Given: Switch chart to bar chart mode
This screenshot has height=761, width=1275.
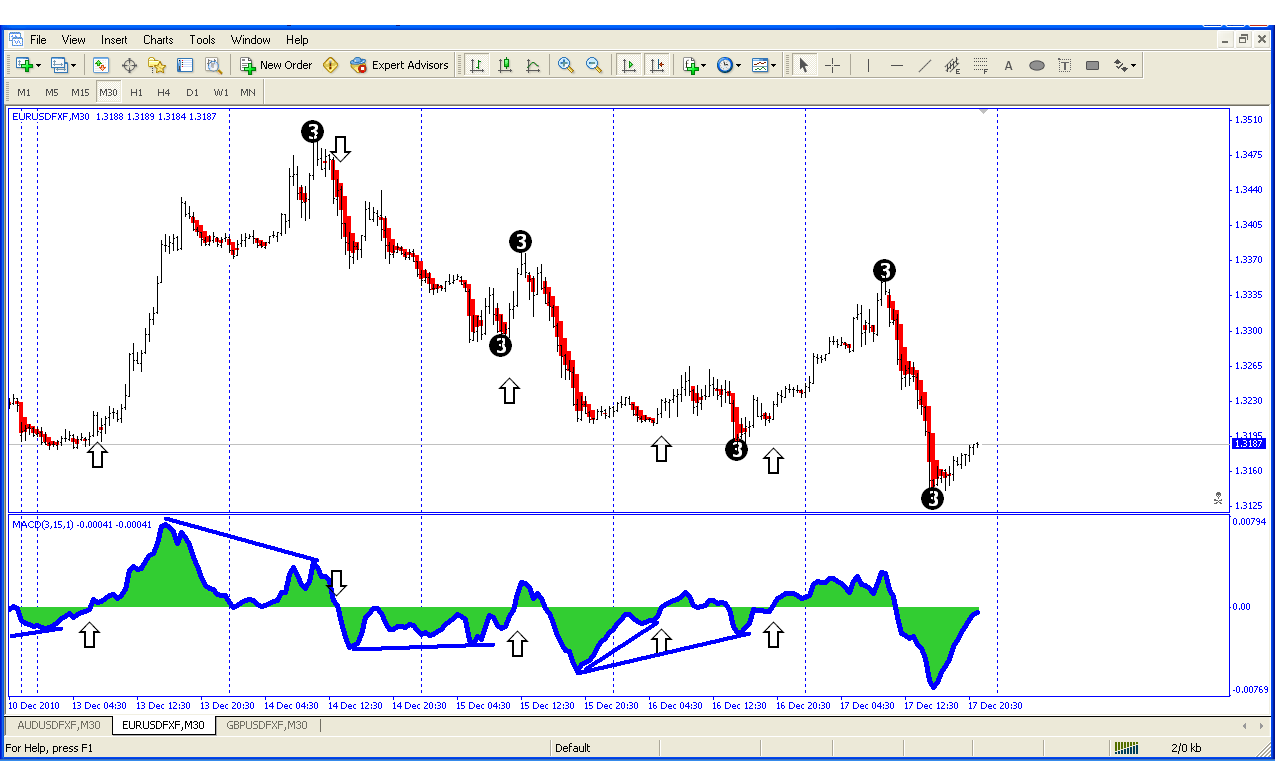Looking at the screenshot, I should (x=477, y=65).
